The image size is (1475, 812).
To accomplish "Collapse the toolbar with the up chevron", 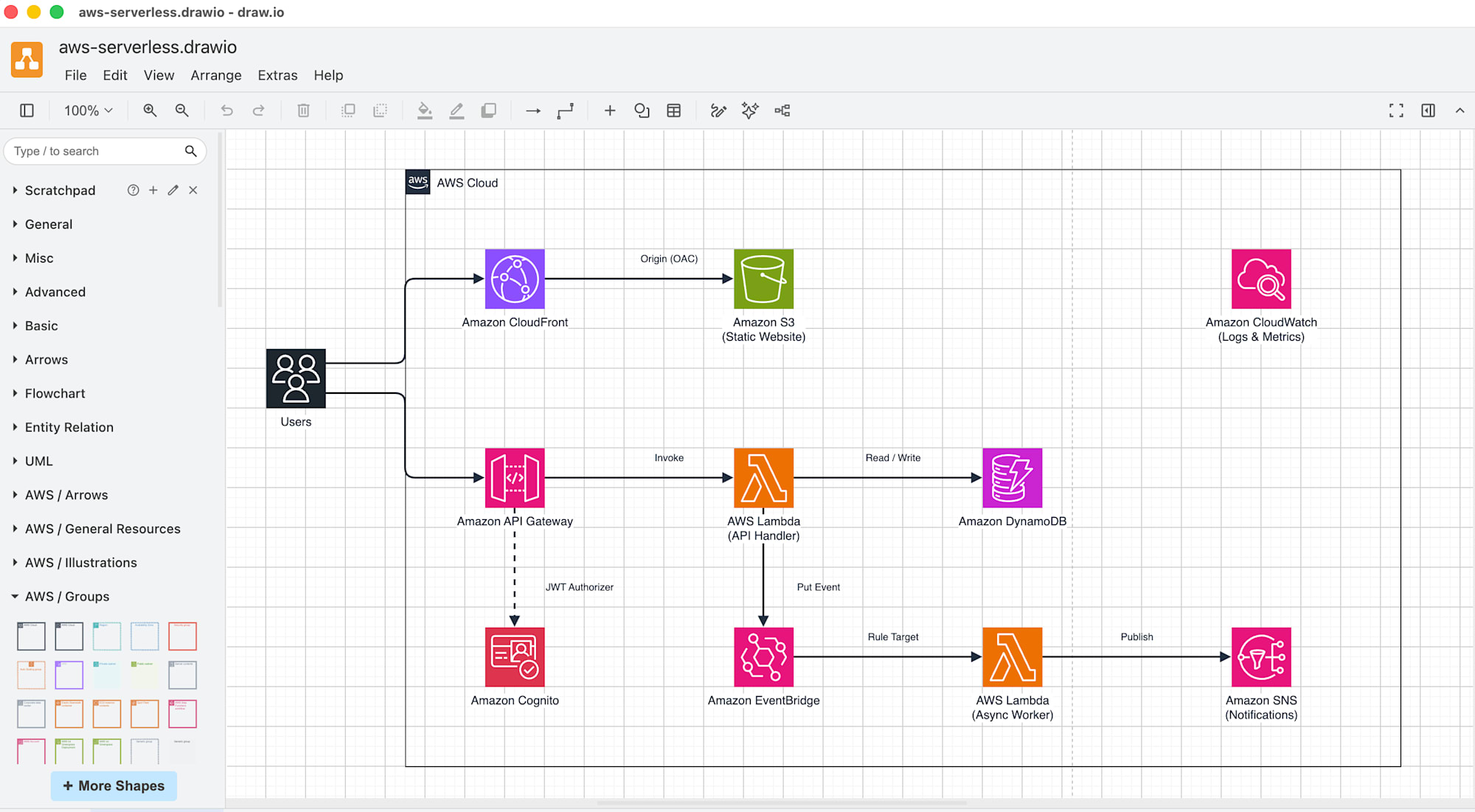I will pos(1460,111).
